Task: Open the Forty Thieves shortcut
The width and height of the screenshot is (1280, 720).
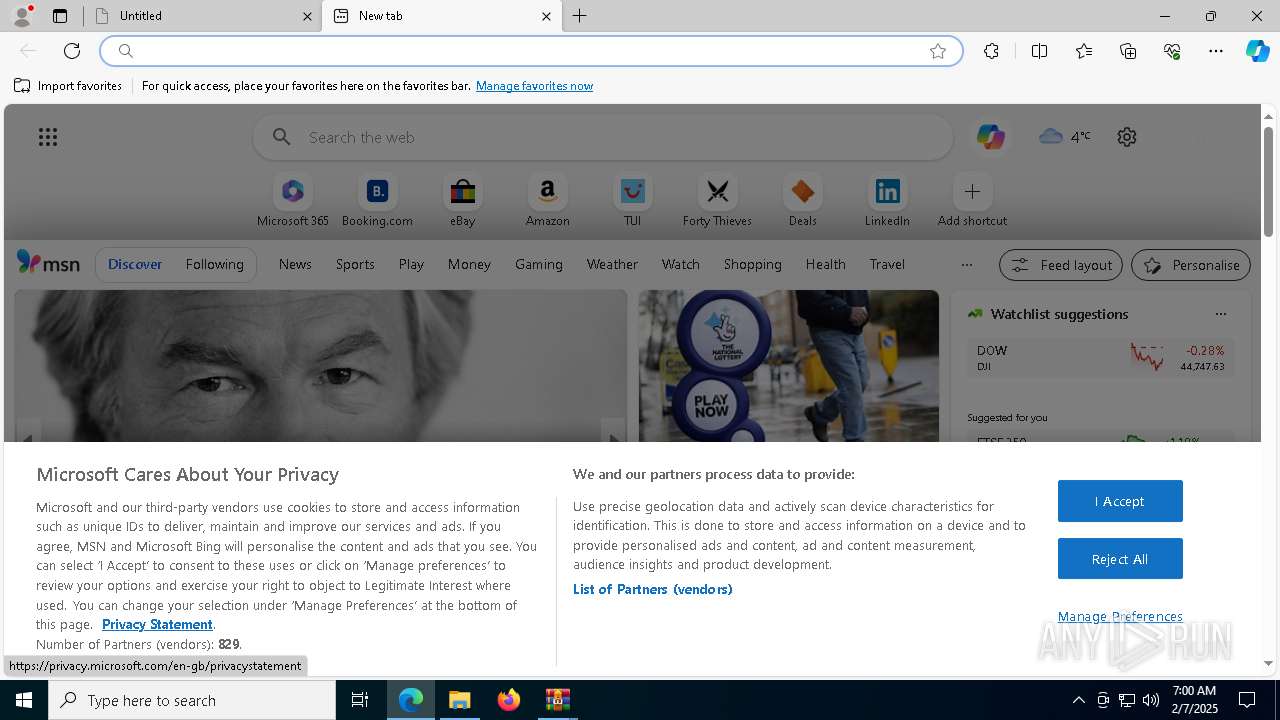Action: tap(717, 201)
